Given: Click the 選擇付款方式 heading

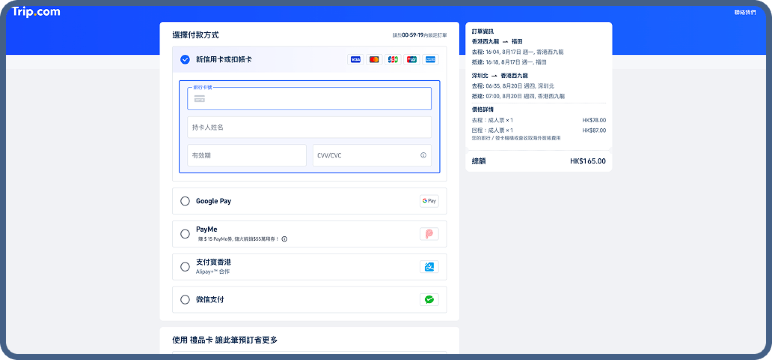Looking at the screenshot, I should 195,35.
